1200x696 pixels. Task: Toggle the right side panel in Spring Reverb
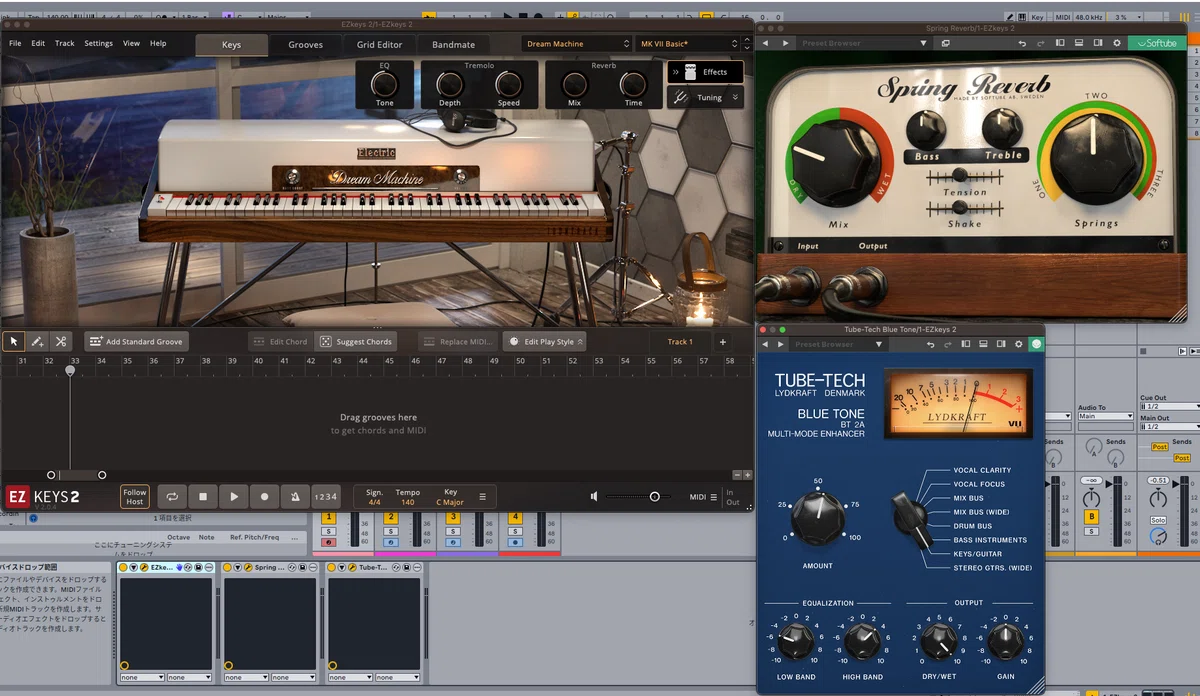pyautogui.click(x=1096, y=43)
